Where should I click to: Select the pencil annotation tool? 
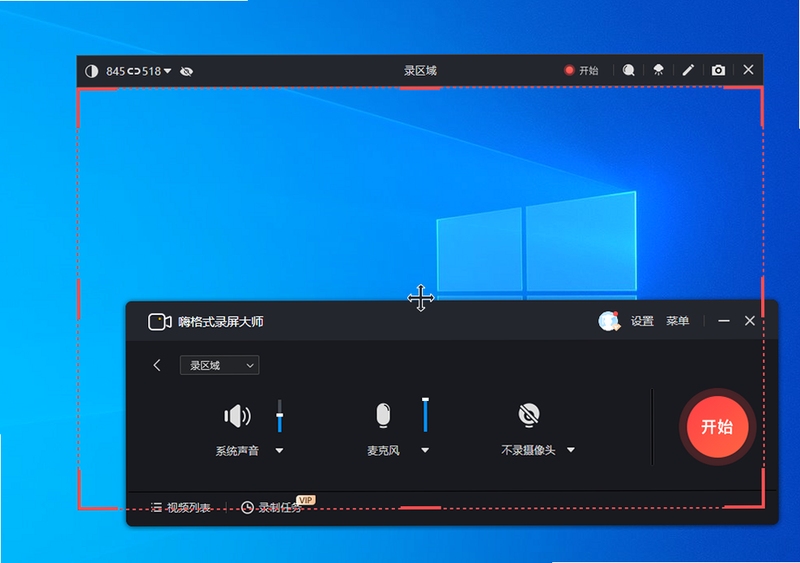[688, 70]
